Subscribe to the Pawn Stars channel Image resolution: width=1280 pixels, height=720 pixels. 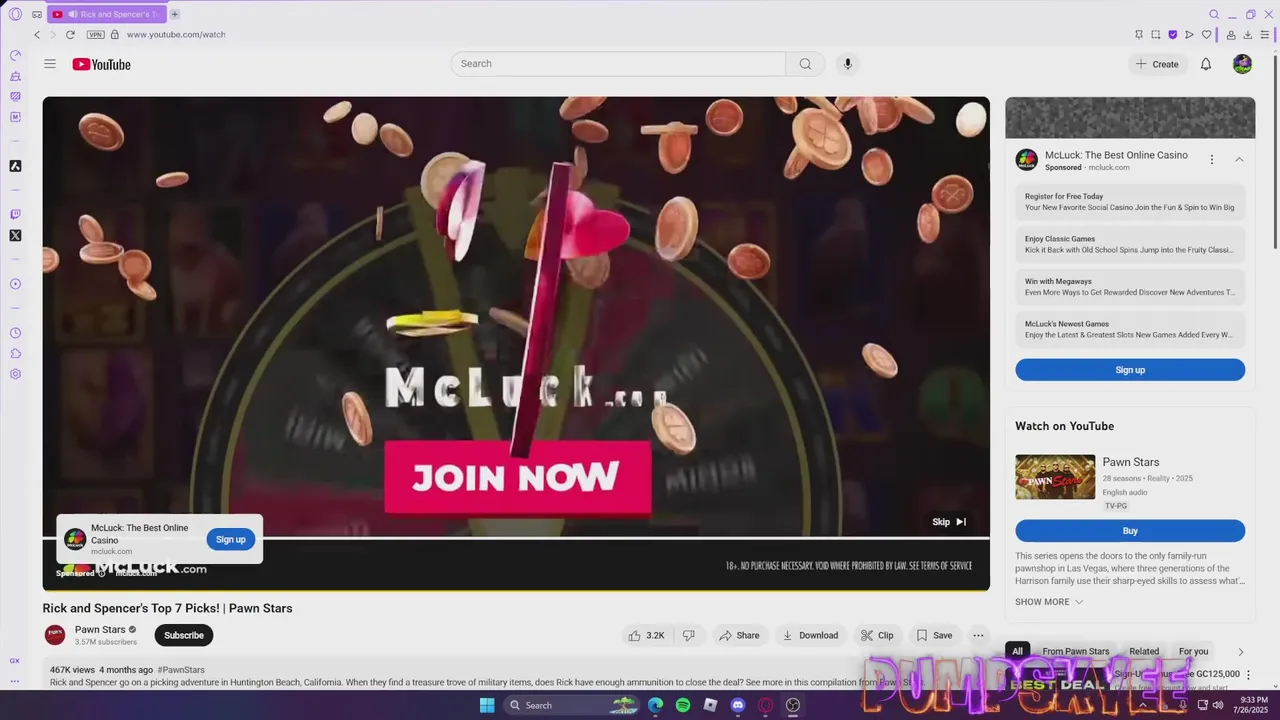184,635
